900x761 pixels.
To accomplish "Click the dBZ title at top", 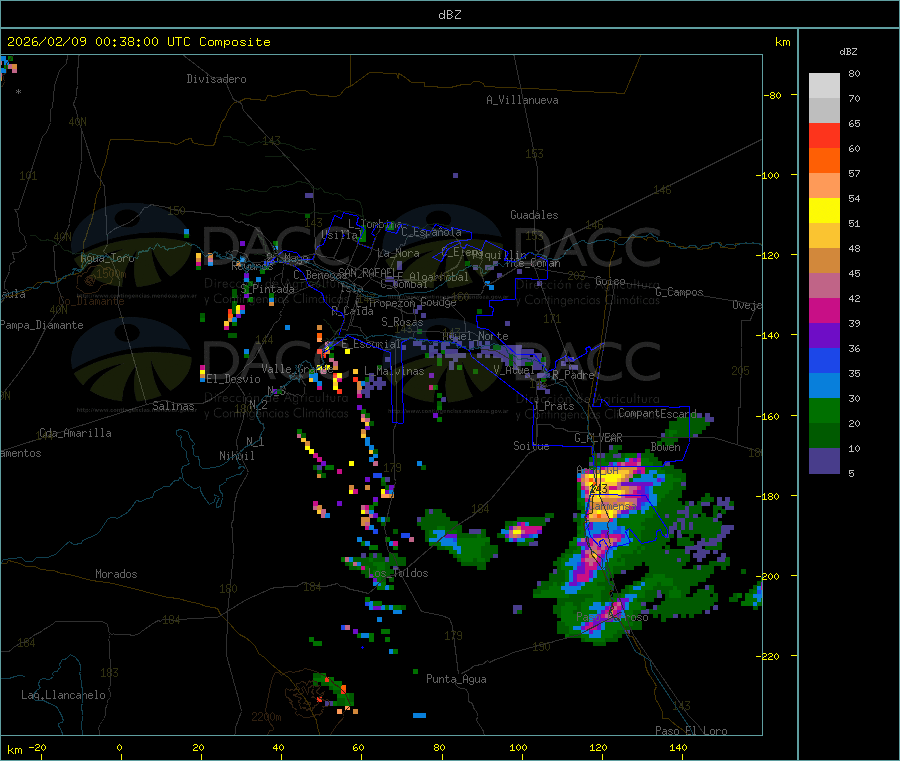I will [449, 15].
